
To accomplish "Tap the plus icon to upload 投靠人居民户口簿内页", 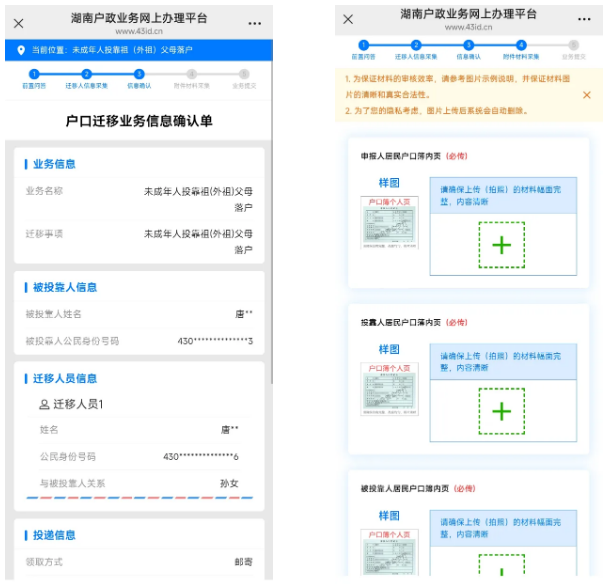I will [x=501, y=410].
